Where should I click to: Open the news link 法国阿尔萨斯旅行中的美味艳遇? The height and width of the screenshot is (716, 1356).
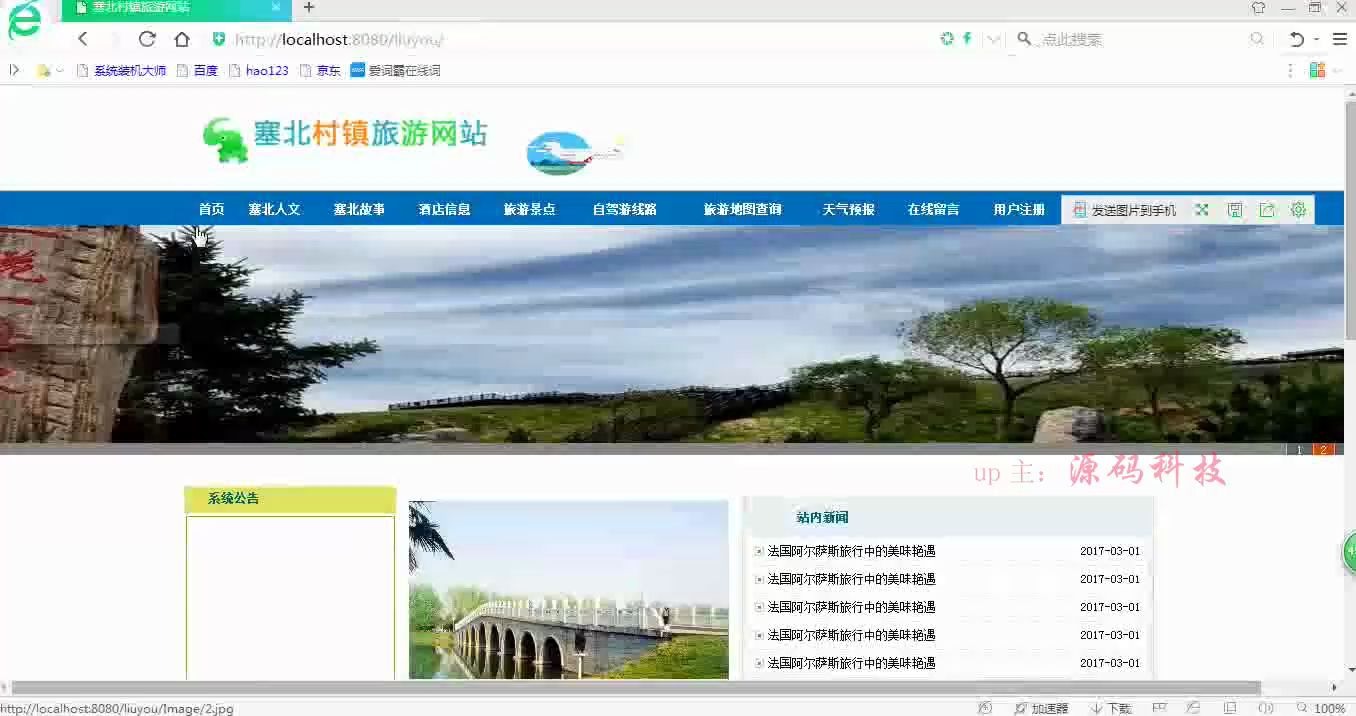(849, 551)
